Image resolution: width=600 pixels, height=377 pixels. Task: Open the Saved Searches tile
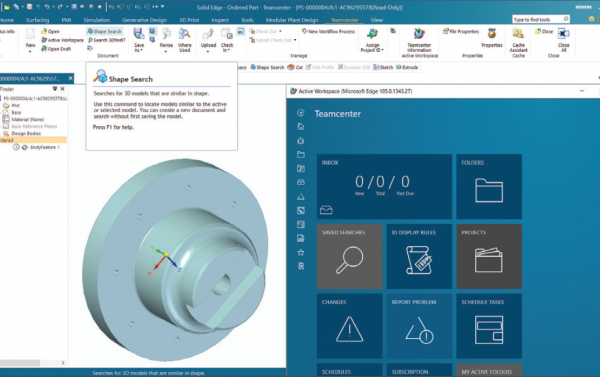pyautogui.click(x=349, y=256)
